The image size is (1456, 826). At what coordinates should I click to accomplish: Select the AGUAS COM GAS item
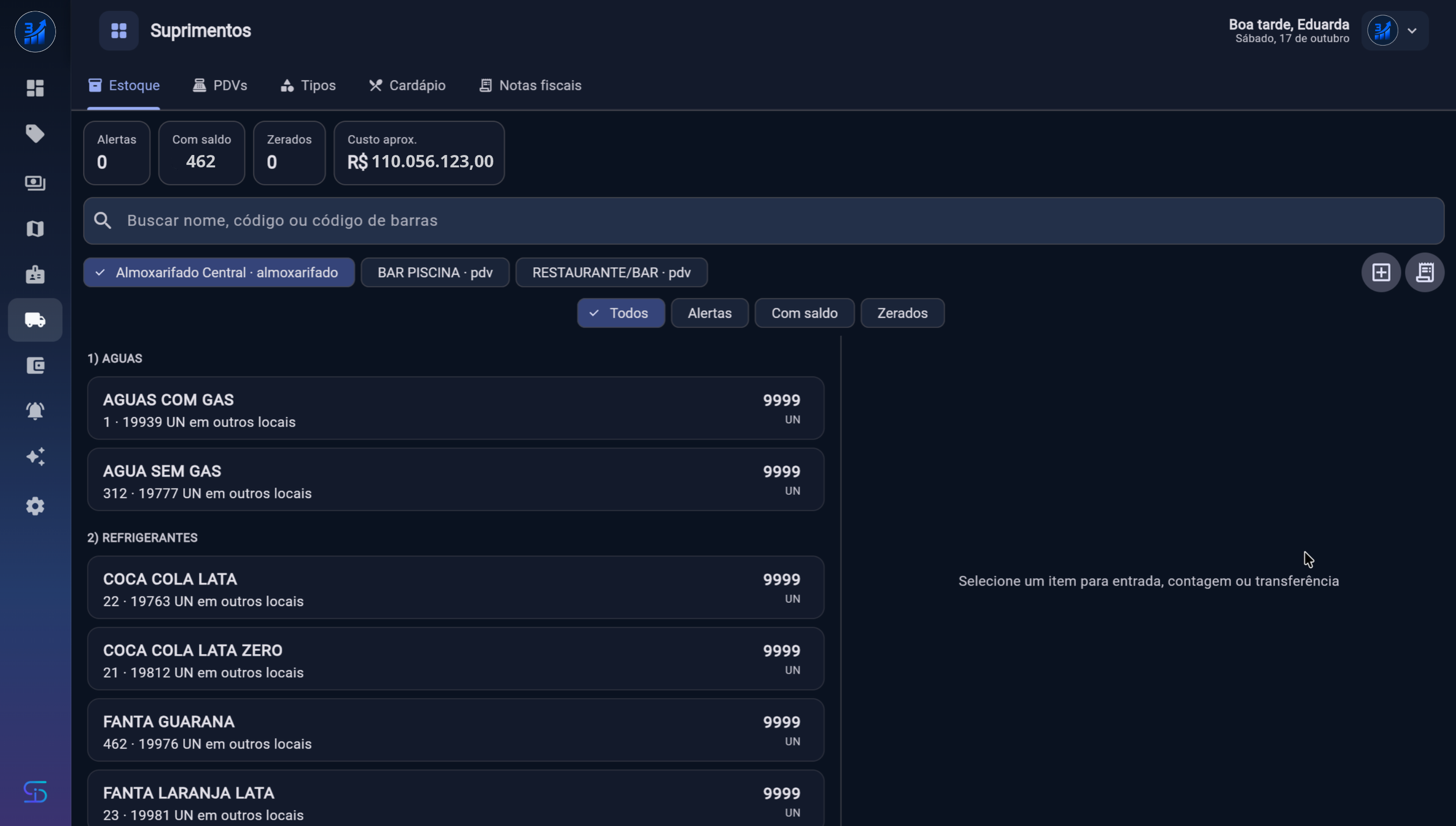click(x=456, y=409)
